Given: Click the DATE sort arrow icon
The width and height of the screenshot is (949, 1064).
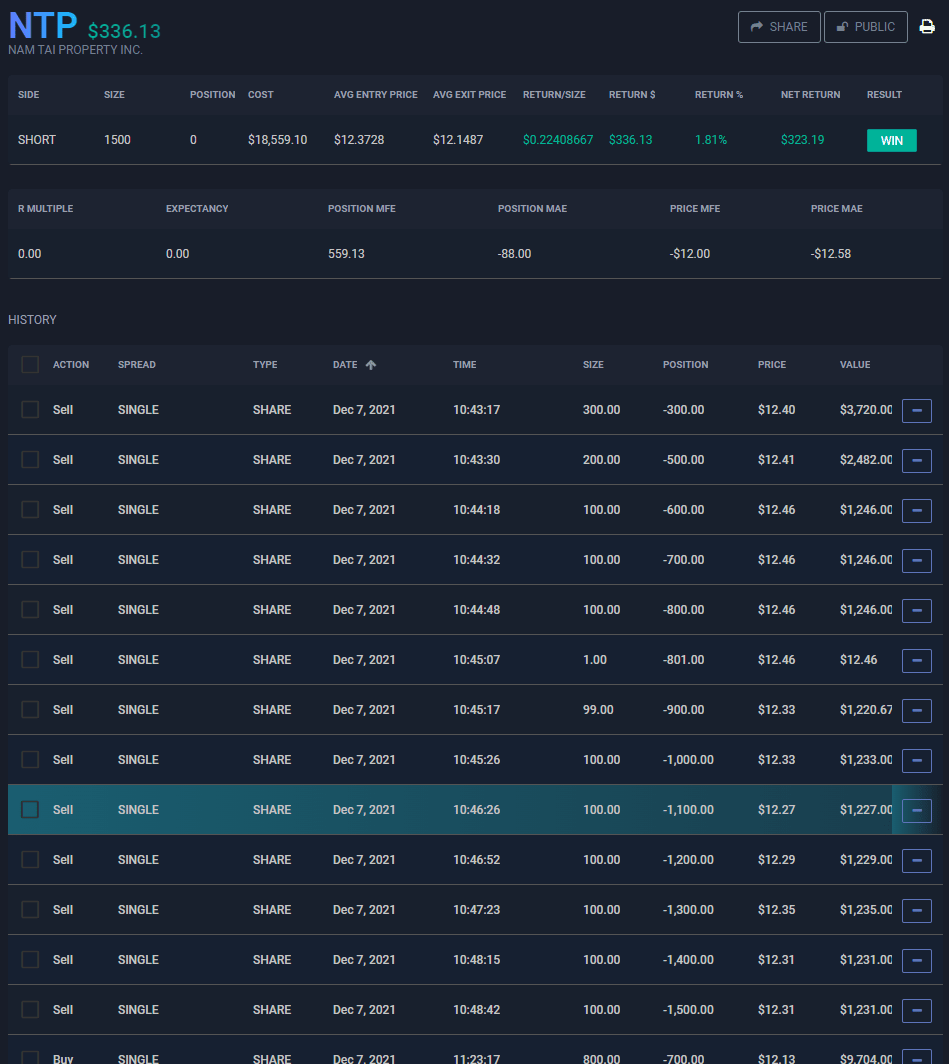Looking at the screenshot, I should tap(370, 364).
